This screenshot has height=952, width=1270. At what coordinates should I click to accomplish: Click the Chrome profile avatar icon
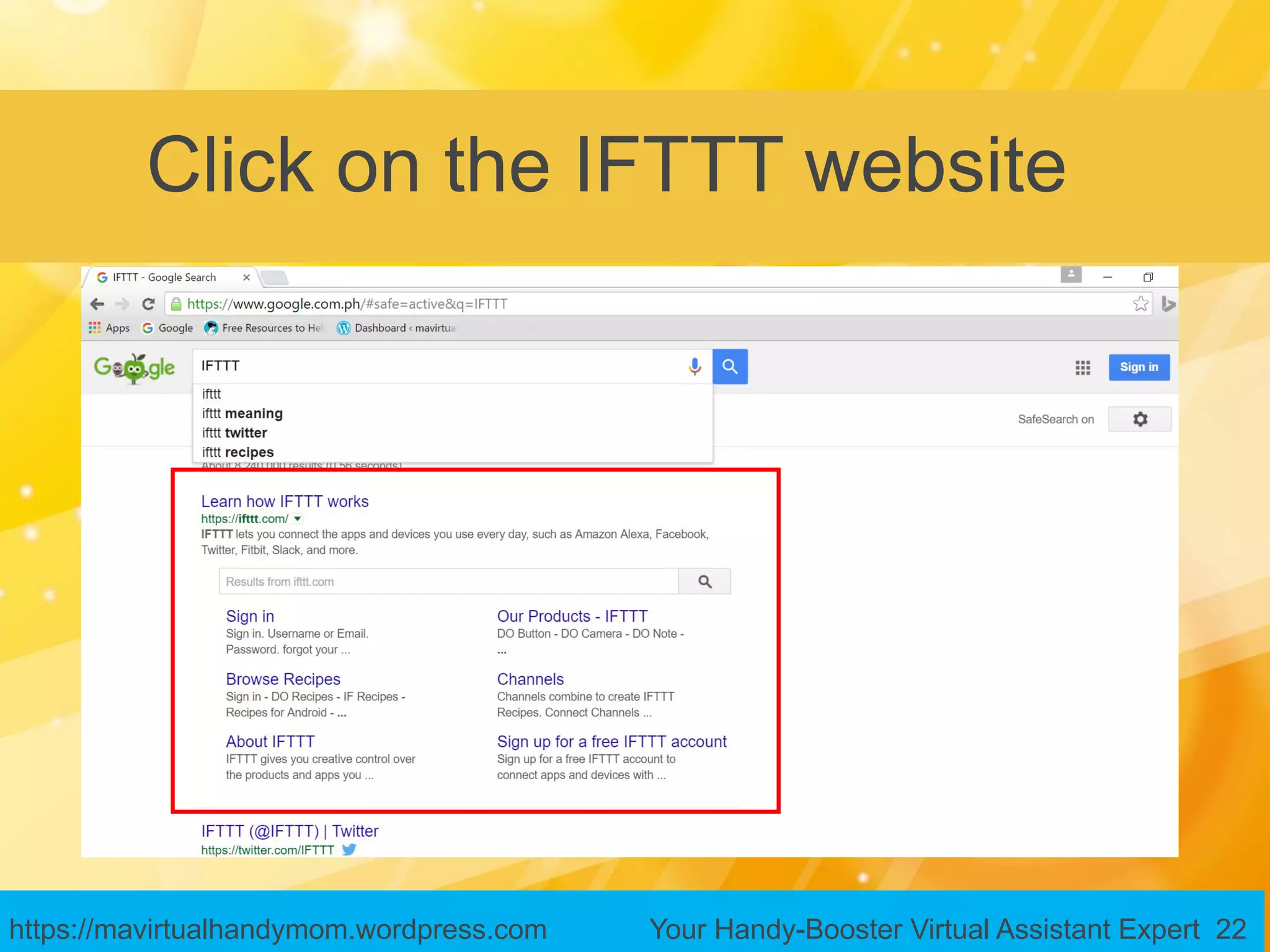[x=1071, y=275]
